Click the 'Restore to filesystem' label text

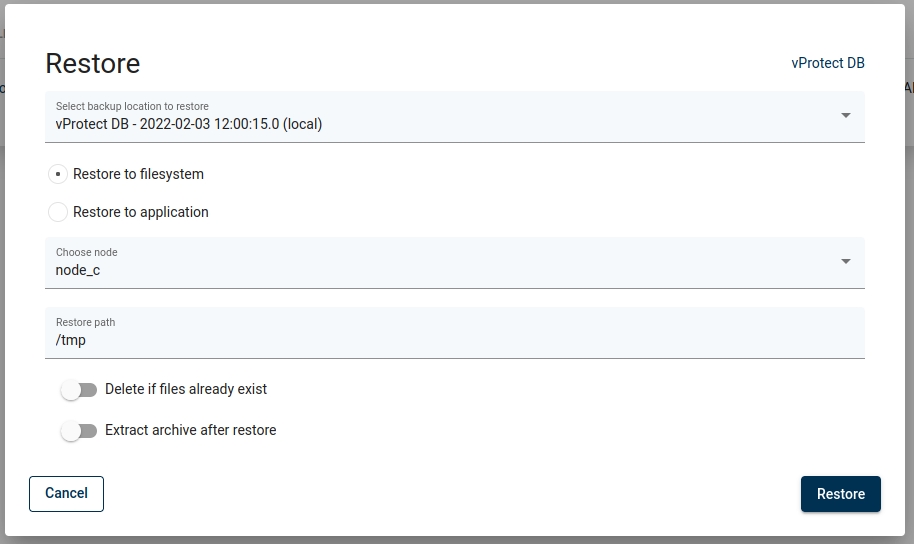pyautogui.click(x=138, y=174)
